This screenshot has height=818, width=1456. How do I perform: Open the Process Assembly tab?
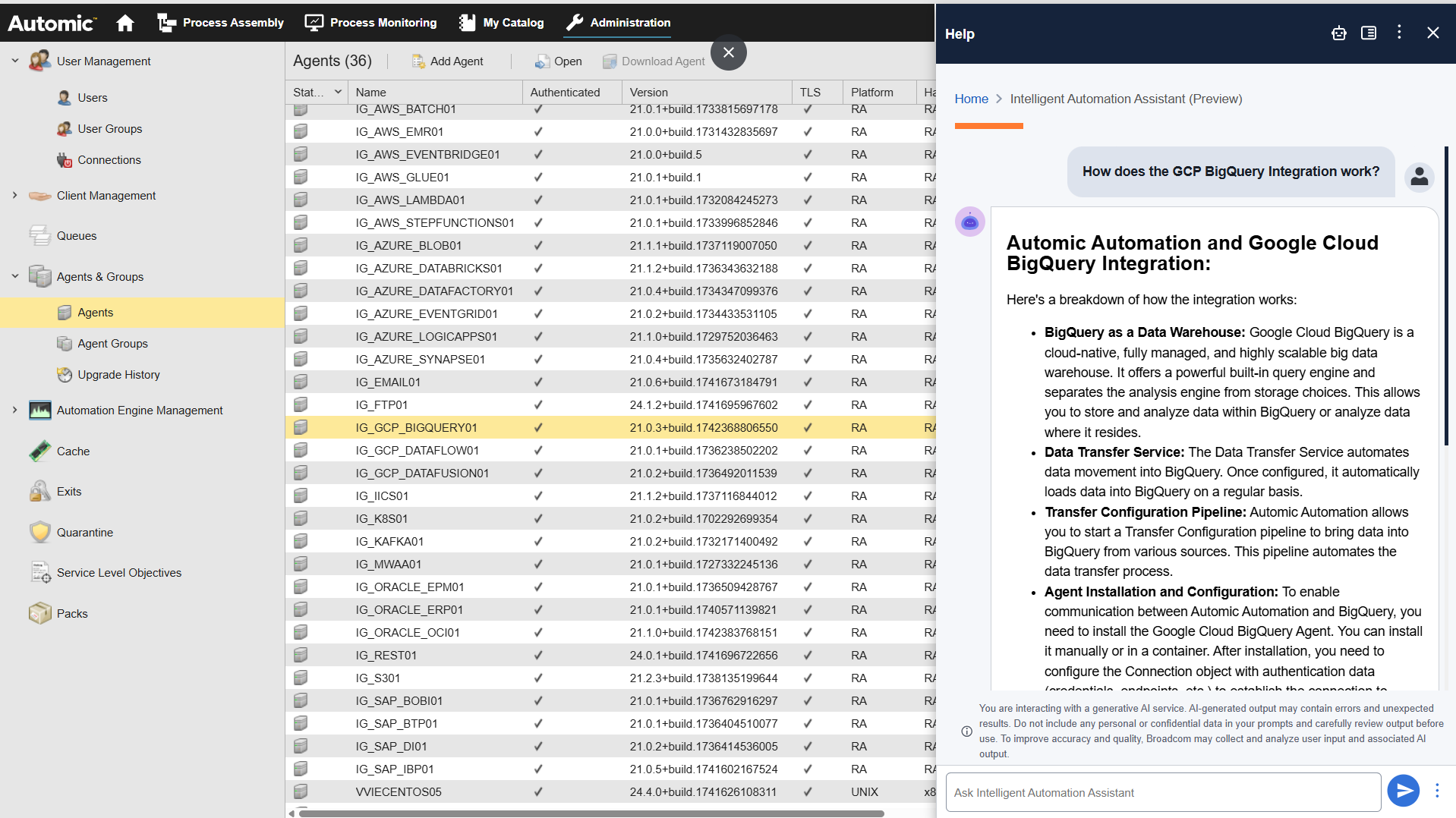point(220,23)
